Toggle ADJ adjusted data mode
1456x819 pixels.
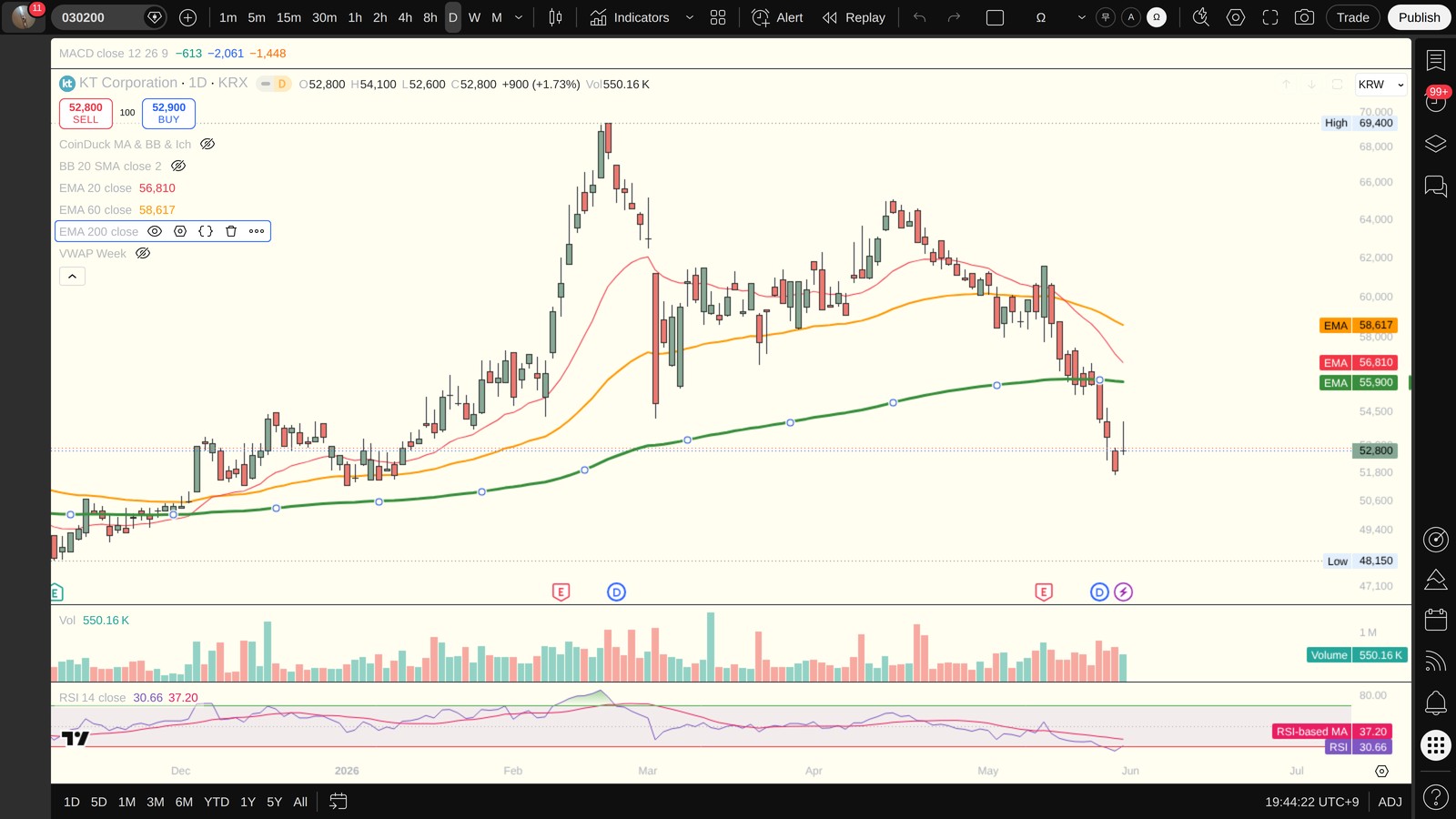1390,802
